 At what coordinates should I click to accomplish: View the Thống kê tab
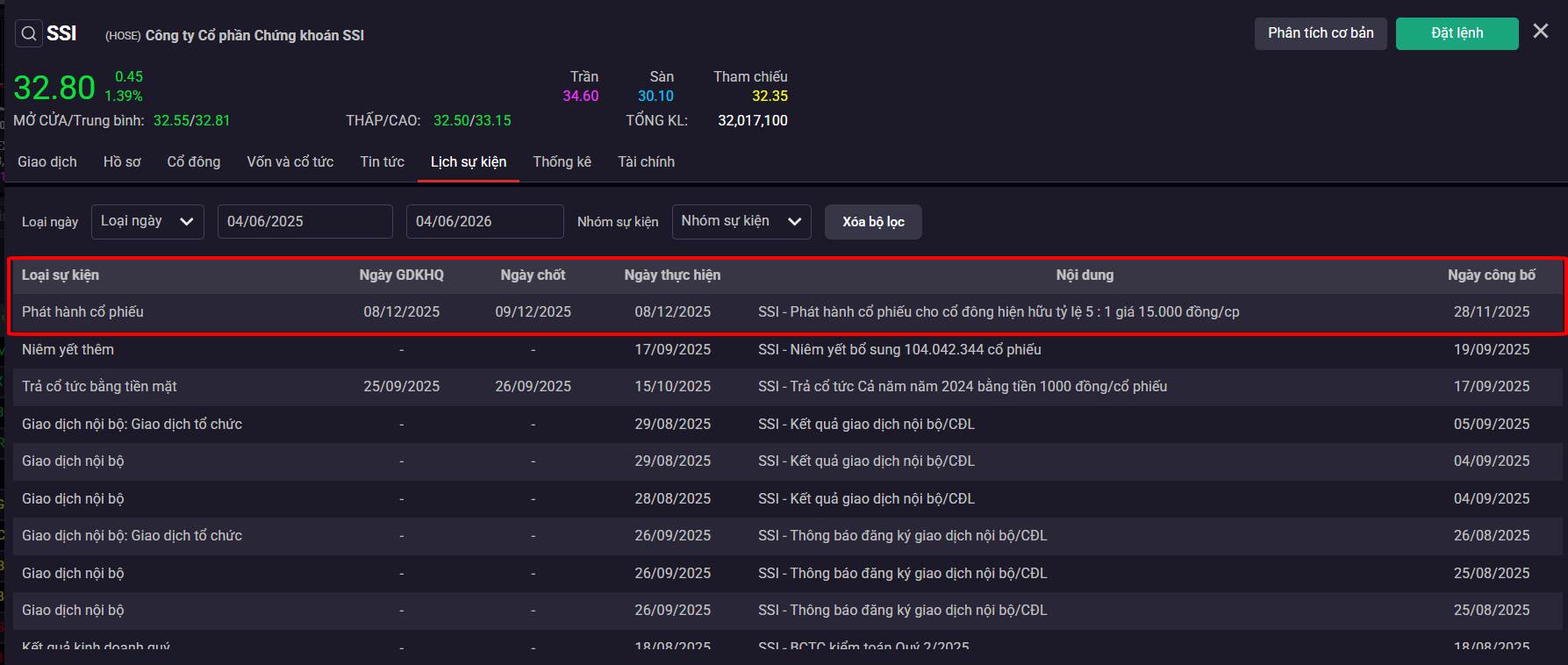point(562,161)
